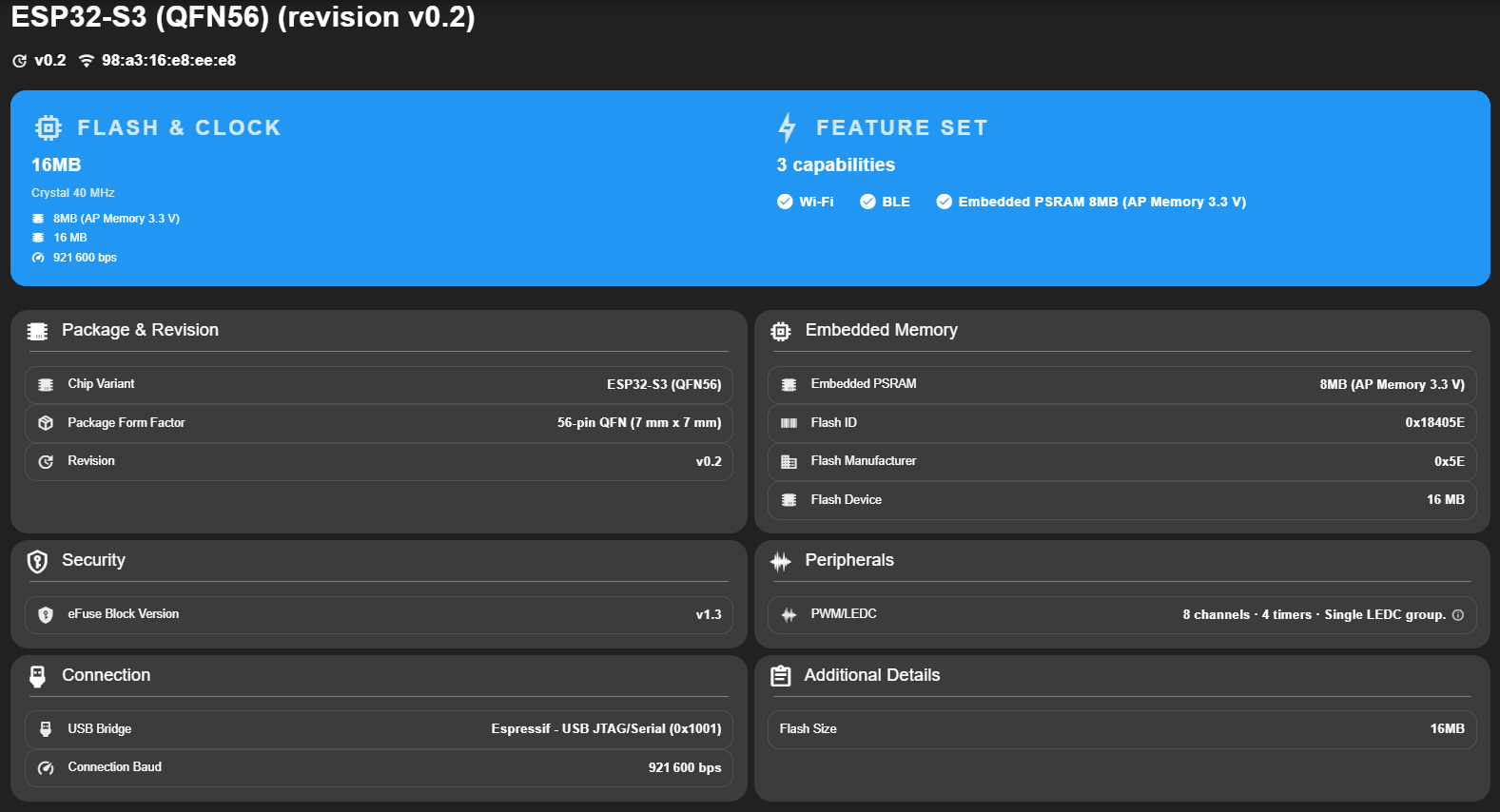The width and height of the screenshot is (1500, 812).
Task: Click the Flash Manufacturer 0x5E row
Action: click(x=1121, y=461)
